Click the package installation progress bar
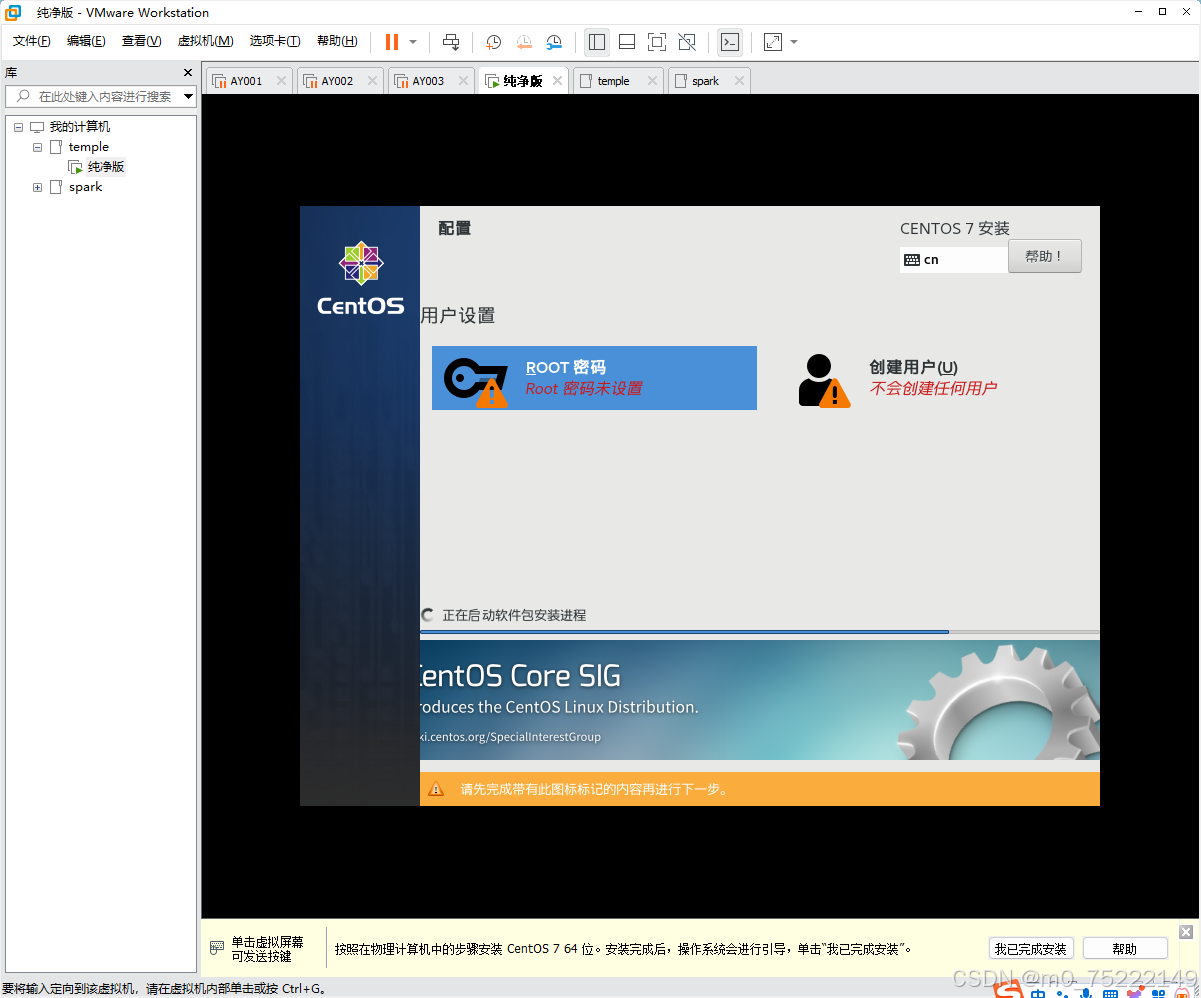Image resolution: width=1201 pixels, height=998 pixels. click(x=759, y=632)
